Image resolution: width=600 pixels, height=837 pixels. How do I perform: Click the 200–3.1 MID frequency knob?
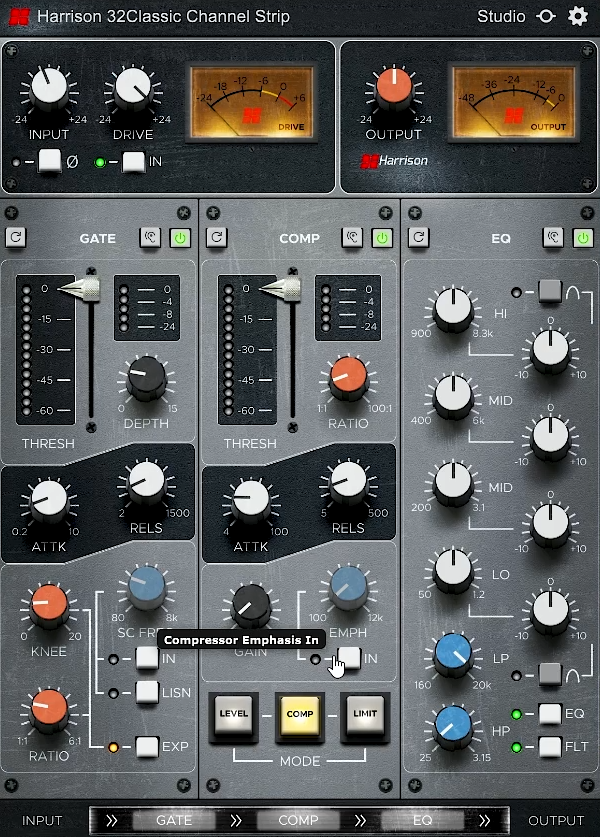pyautogui.click(x=453, y=483)
